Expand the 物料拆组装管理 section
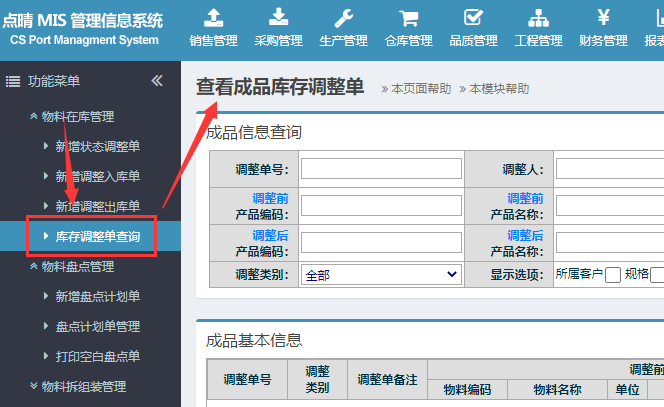664x407 pixels. 82,386
